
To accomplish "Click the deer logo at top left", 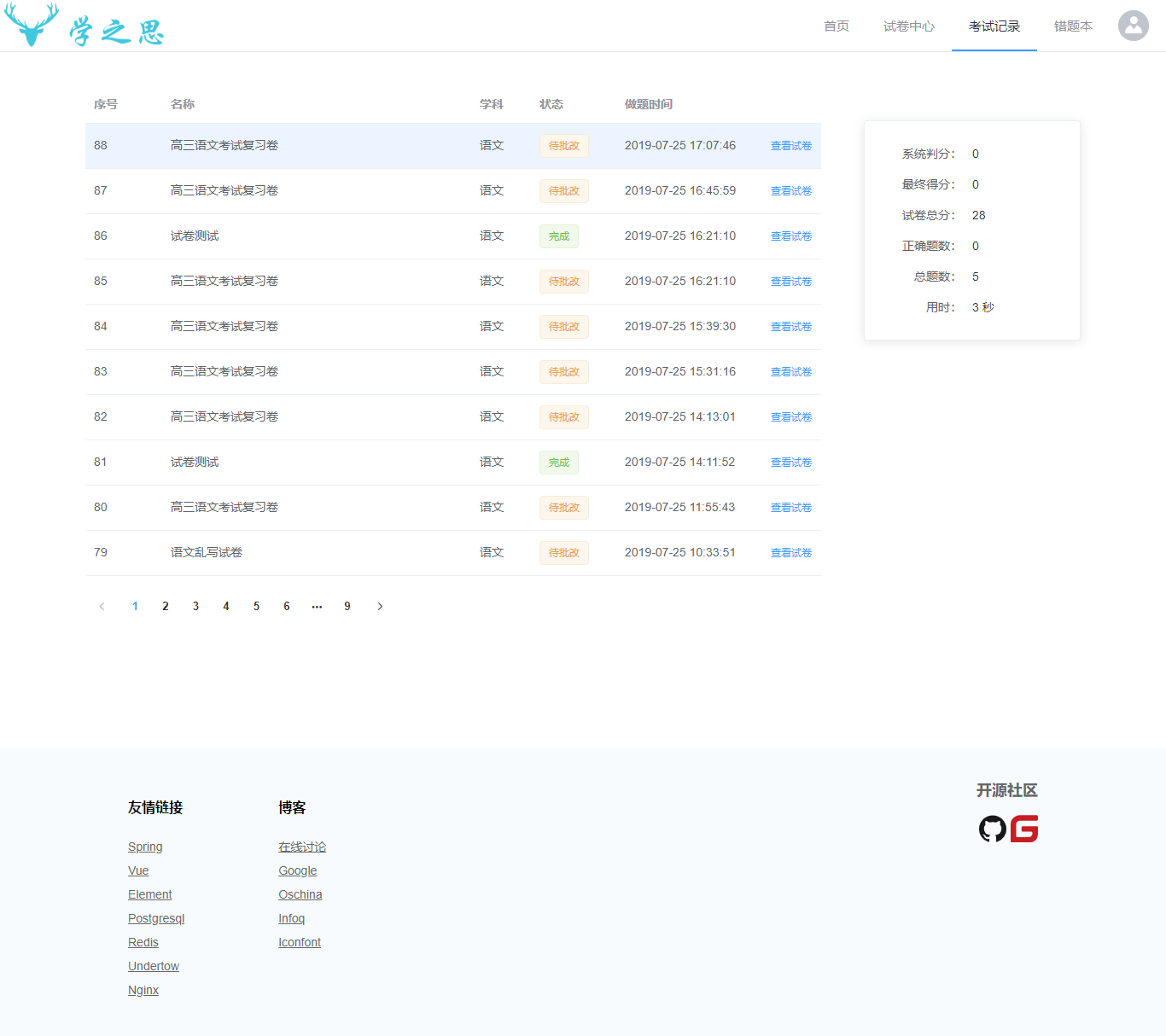I will [x=32, y=25].
